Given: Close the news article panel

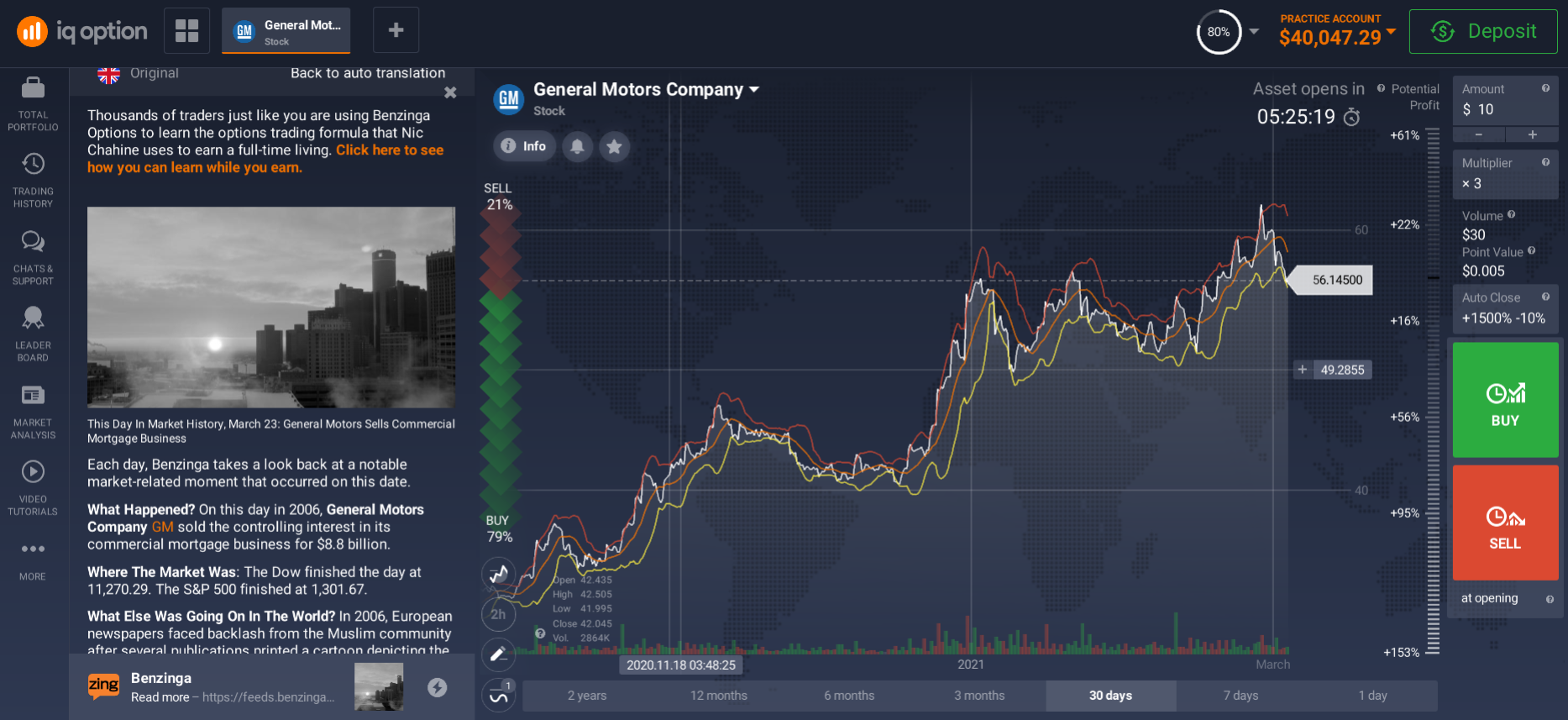Looking at the screenshot, I should click(x=450, y=92).
